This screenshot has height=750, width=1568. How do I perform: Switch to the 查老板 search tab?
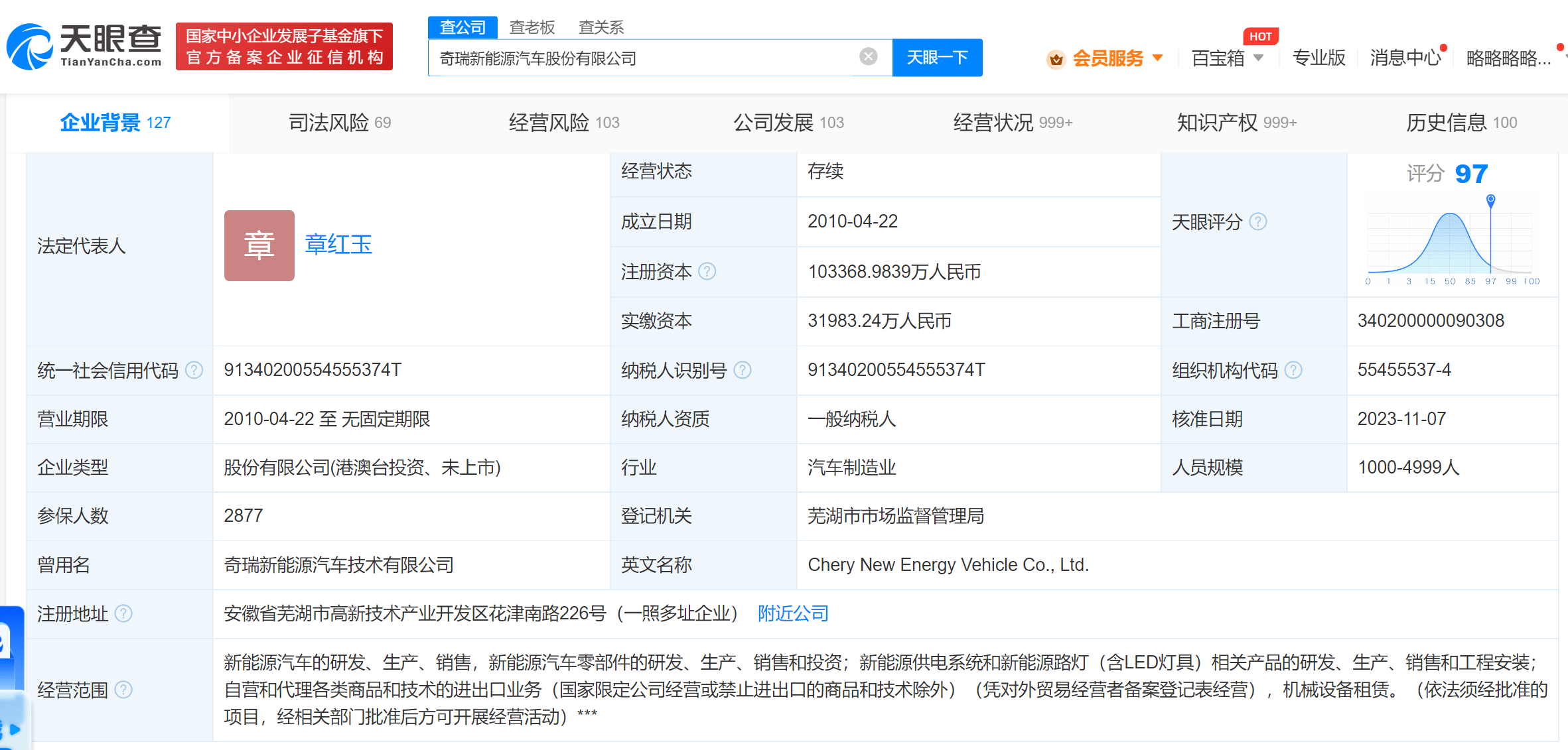(x=532, y=27)
